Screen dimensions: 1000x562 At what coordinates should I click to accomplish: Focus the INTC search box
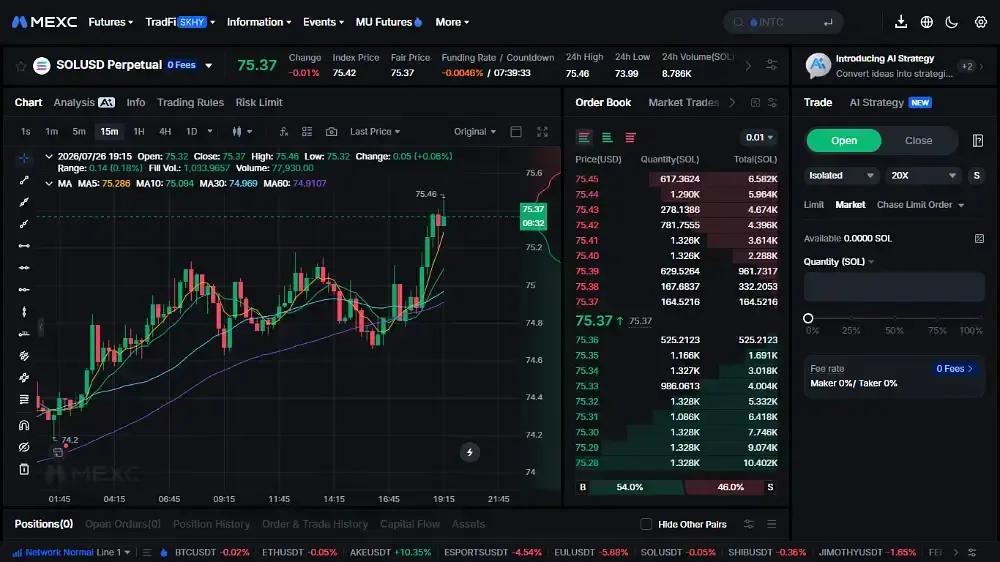[x=783, y=22]
